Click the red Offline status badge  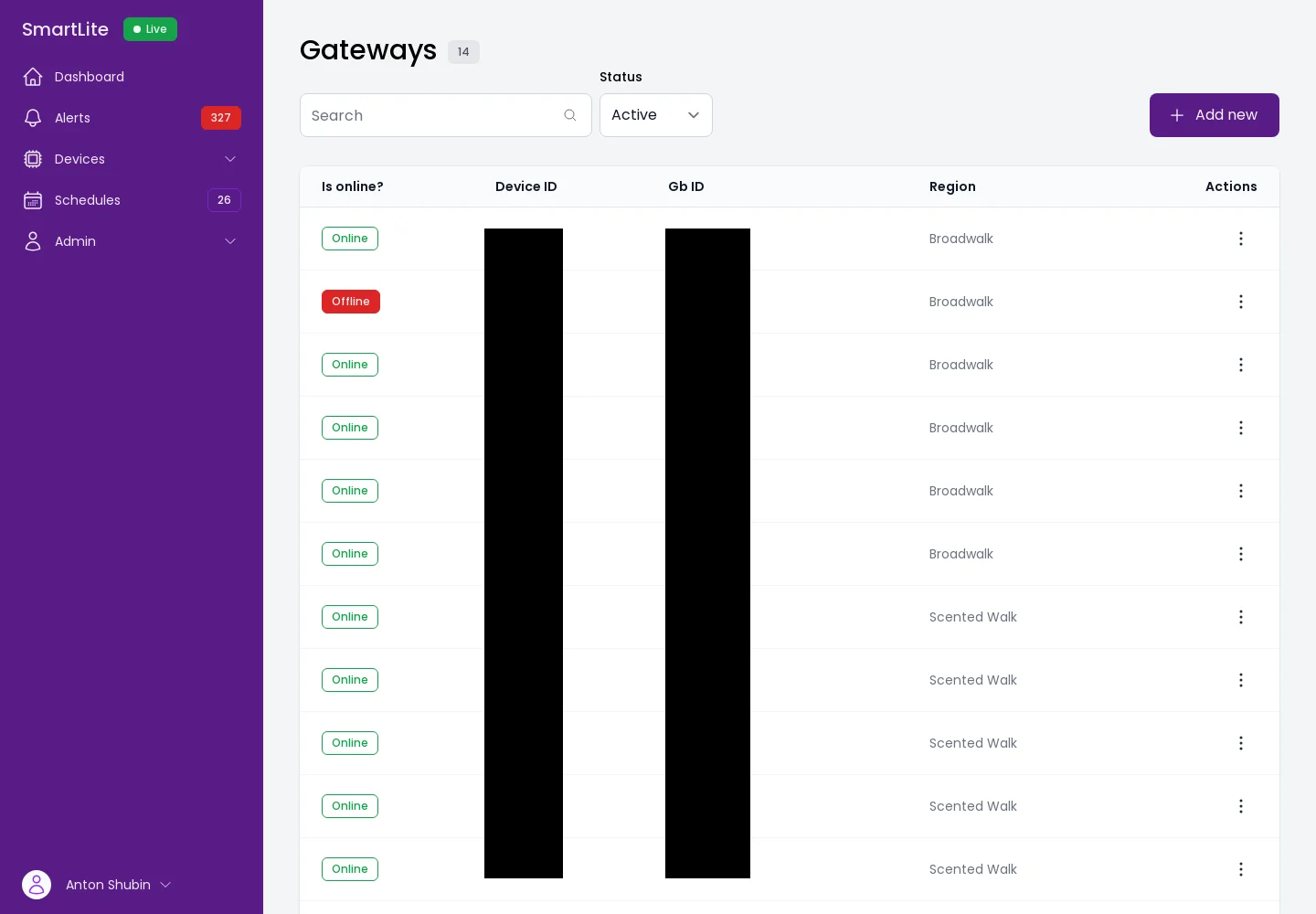tap(351, 302)
